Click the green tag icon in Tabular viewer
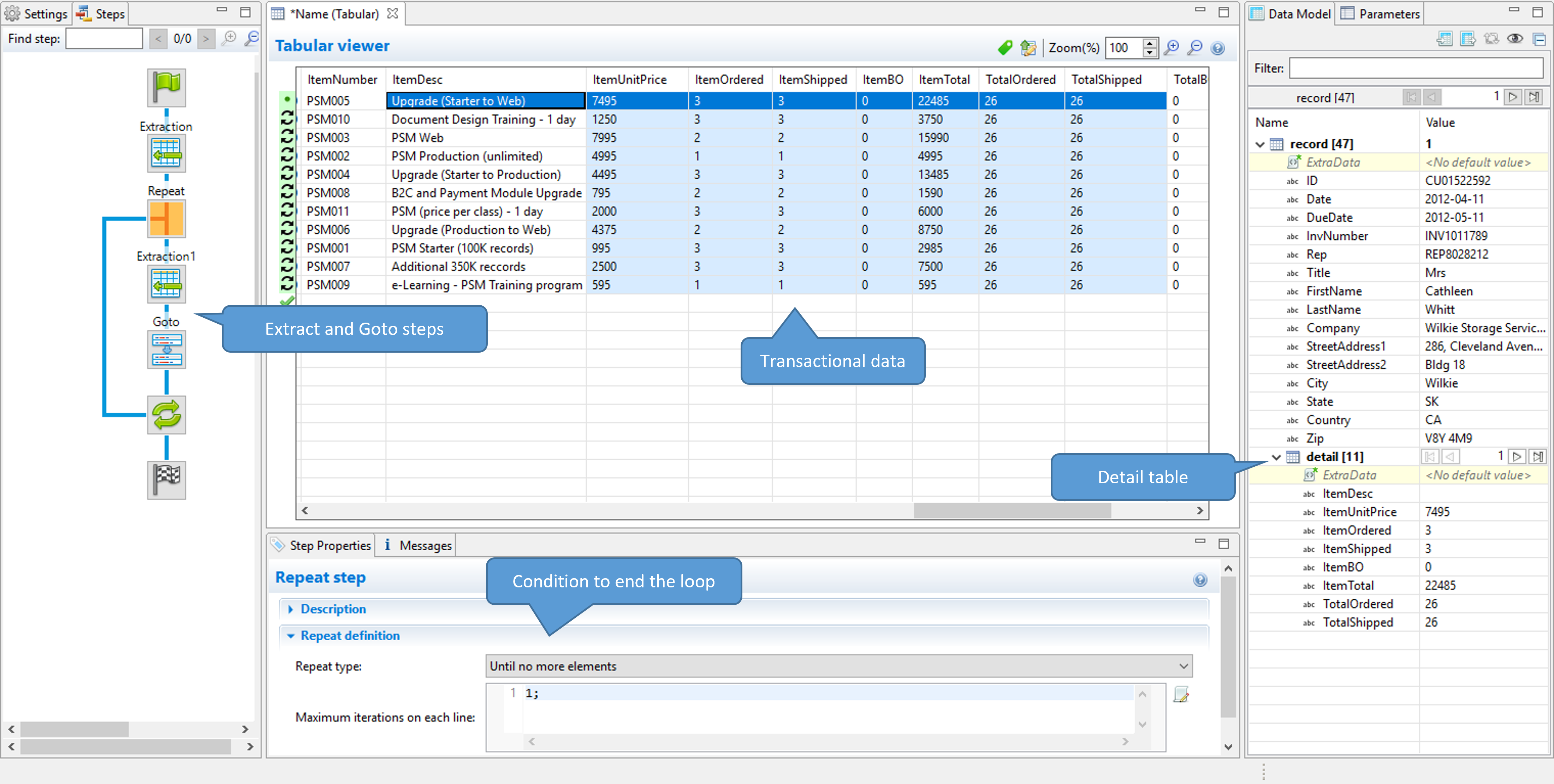Viewport: 1554px width, 784px height. pyautogui.click(x=1005, y=48)
